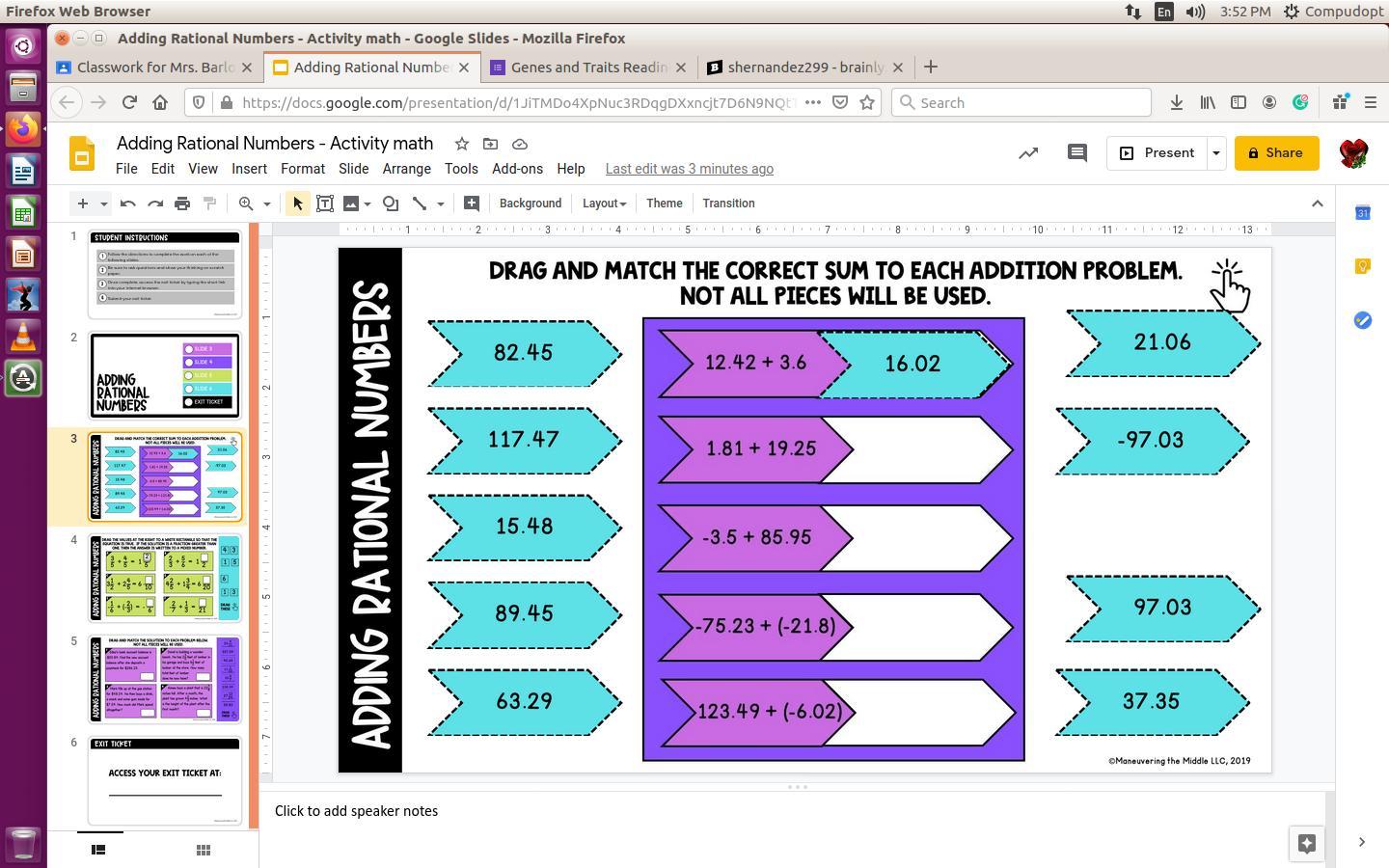Open the Theme panel
1389x868 pixels.
(x=664, y=203)
